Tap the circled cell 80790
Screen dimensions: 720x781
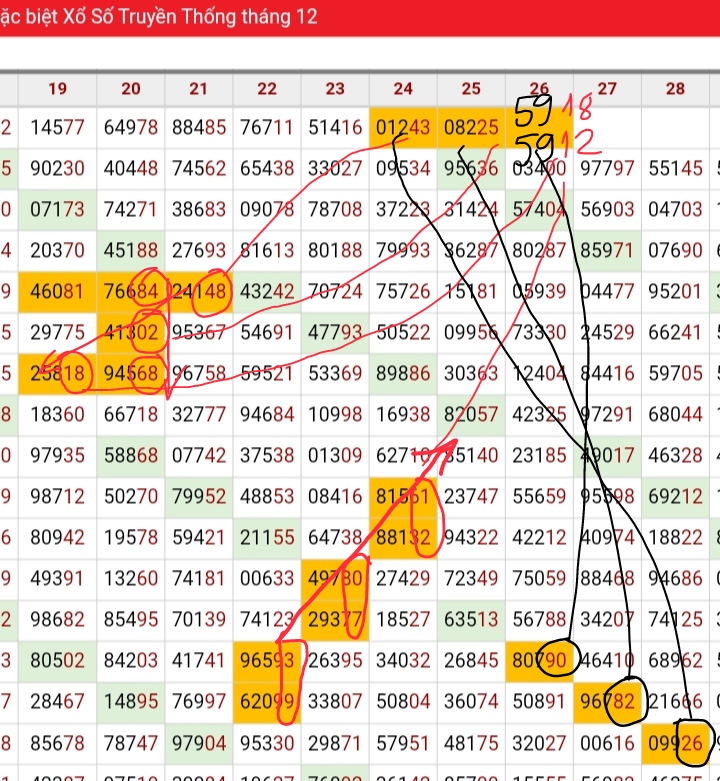(539, 660)
